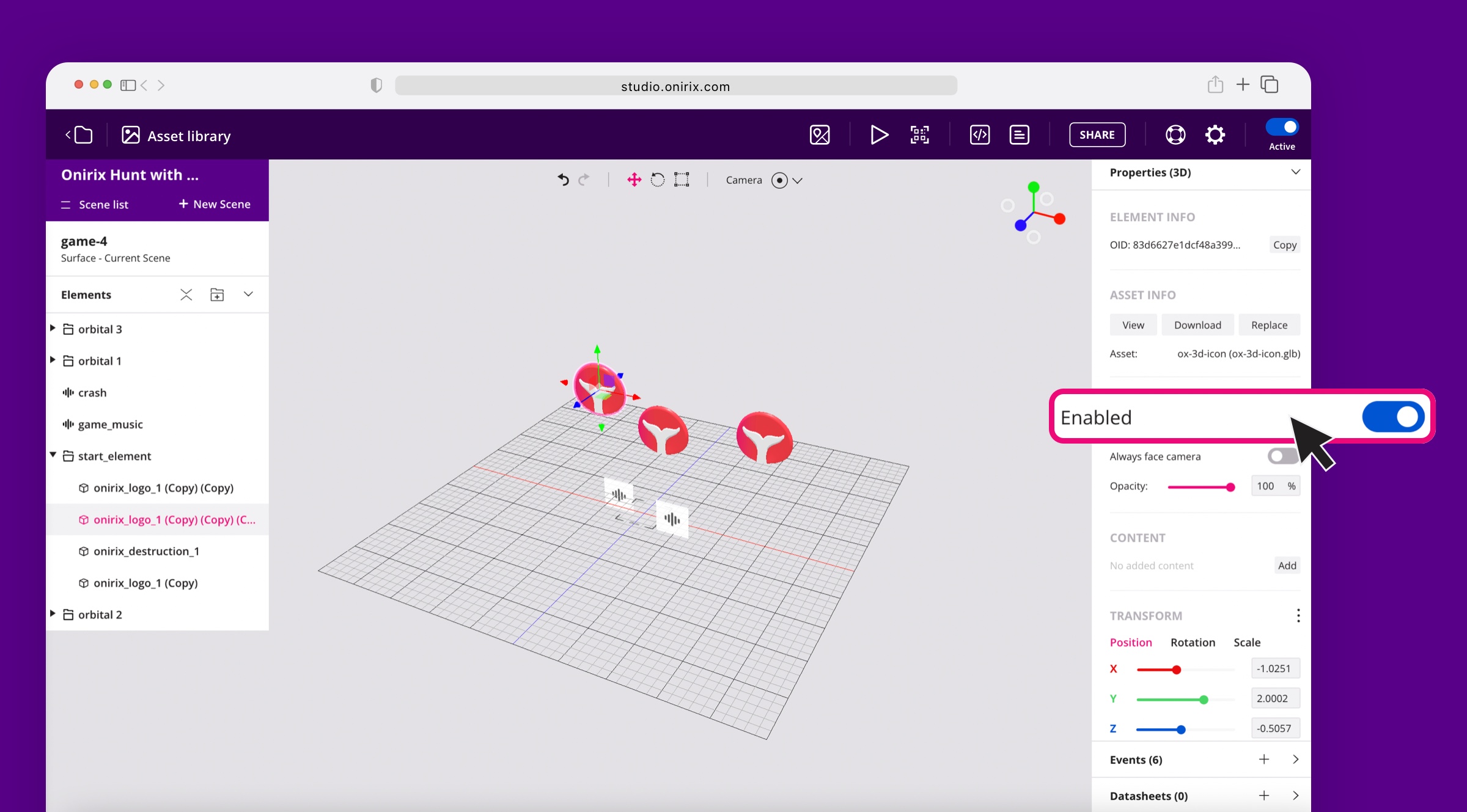The height and width of the screenshot is (812, 1467).
Task: Switch to the Rotation tab
Action: click(1193, 642)
